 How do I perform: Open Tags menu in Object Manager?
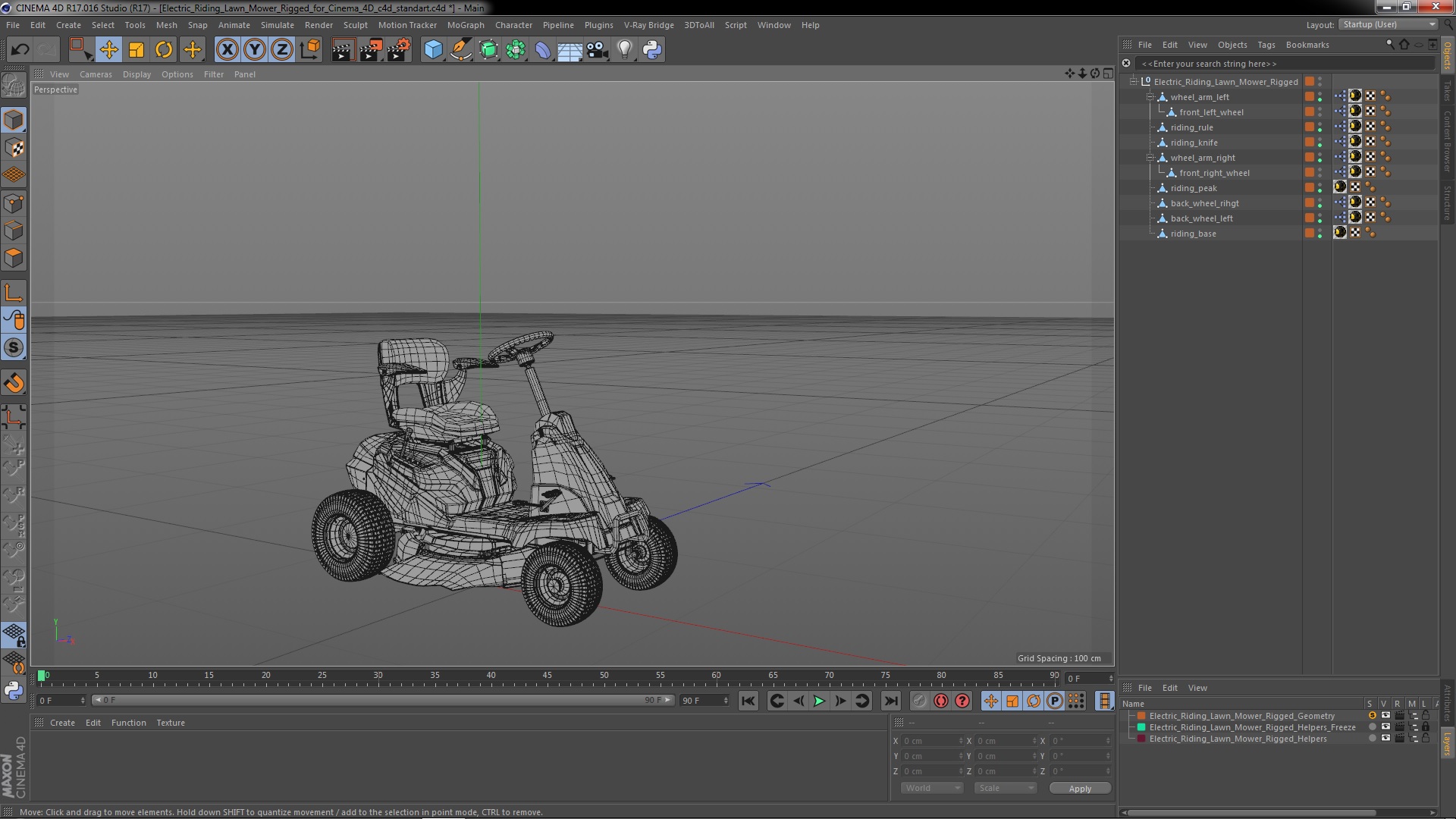pyautogui.click(x=1266, y=45)
